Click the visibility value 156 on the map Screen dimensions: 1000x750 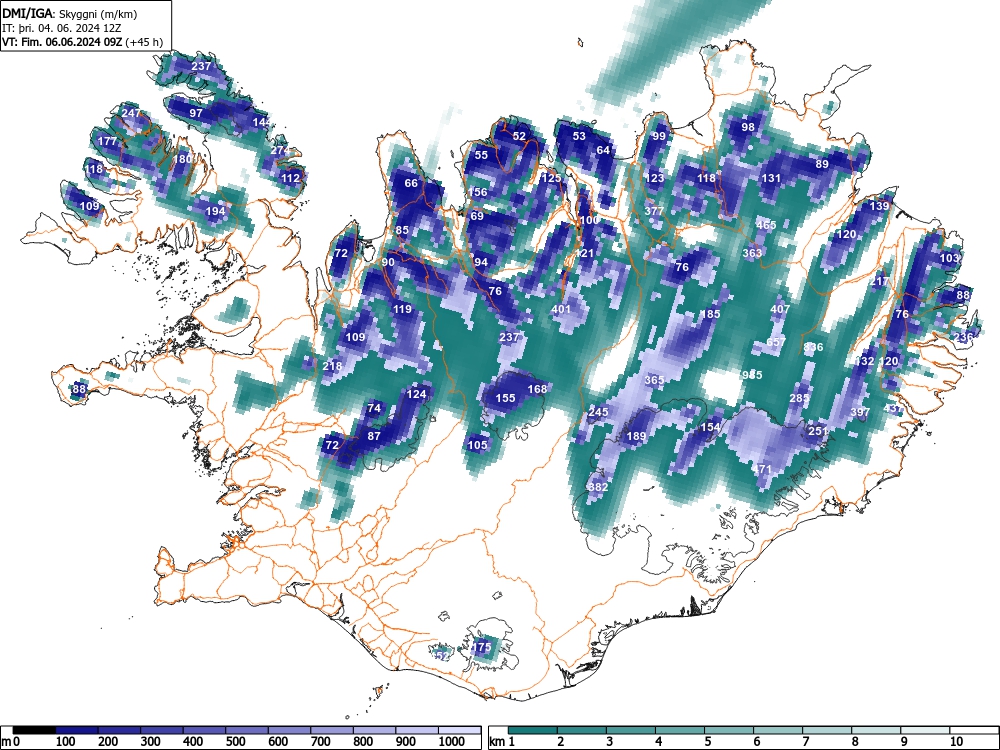pos(478,192)
